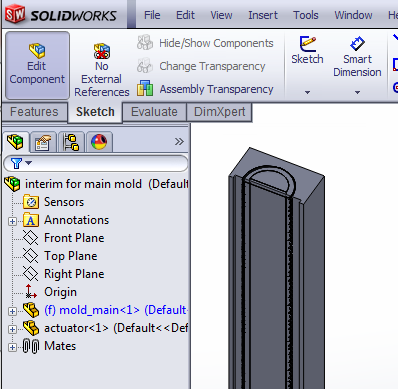The width and height of the screenshot is (398, 389).
Task: Expand the mold_main<1> component
Action: pyautogui.click(x=12, y=311)
